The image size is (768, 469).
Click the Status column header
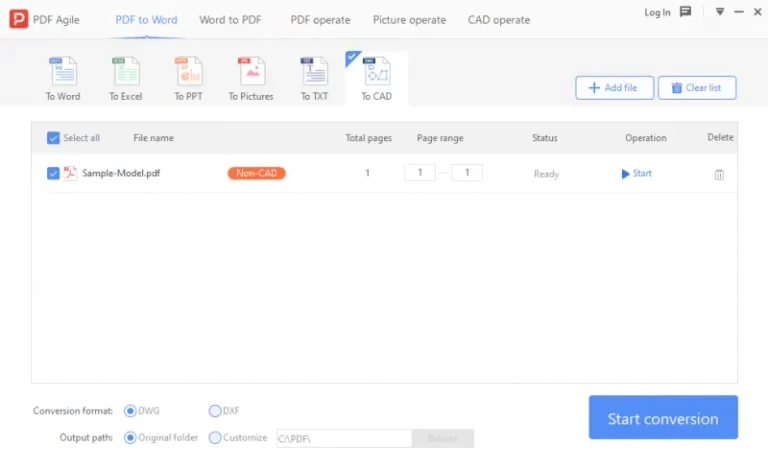coord(545,138)
